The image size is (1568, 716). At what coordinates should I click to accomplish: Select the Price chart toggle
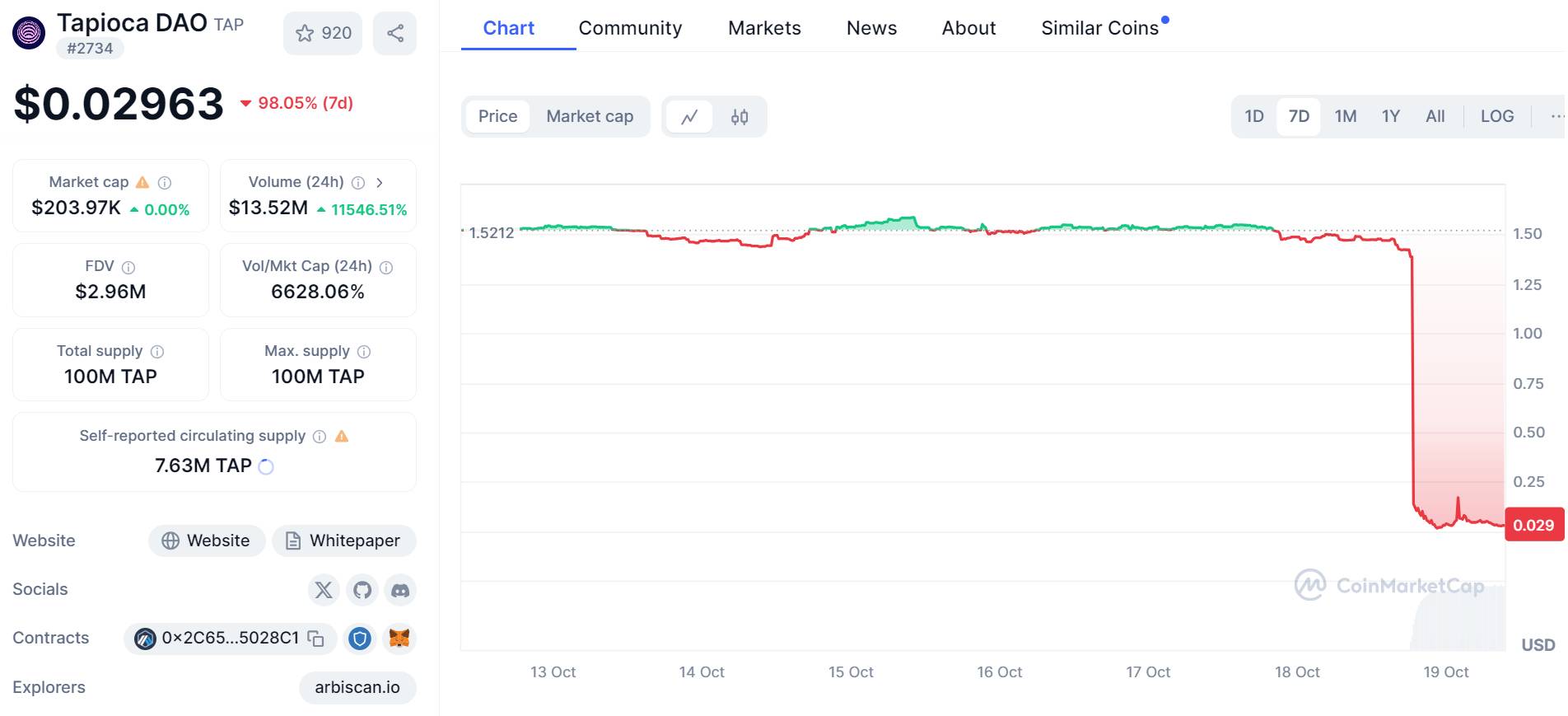coord(497,116)
